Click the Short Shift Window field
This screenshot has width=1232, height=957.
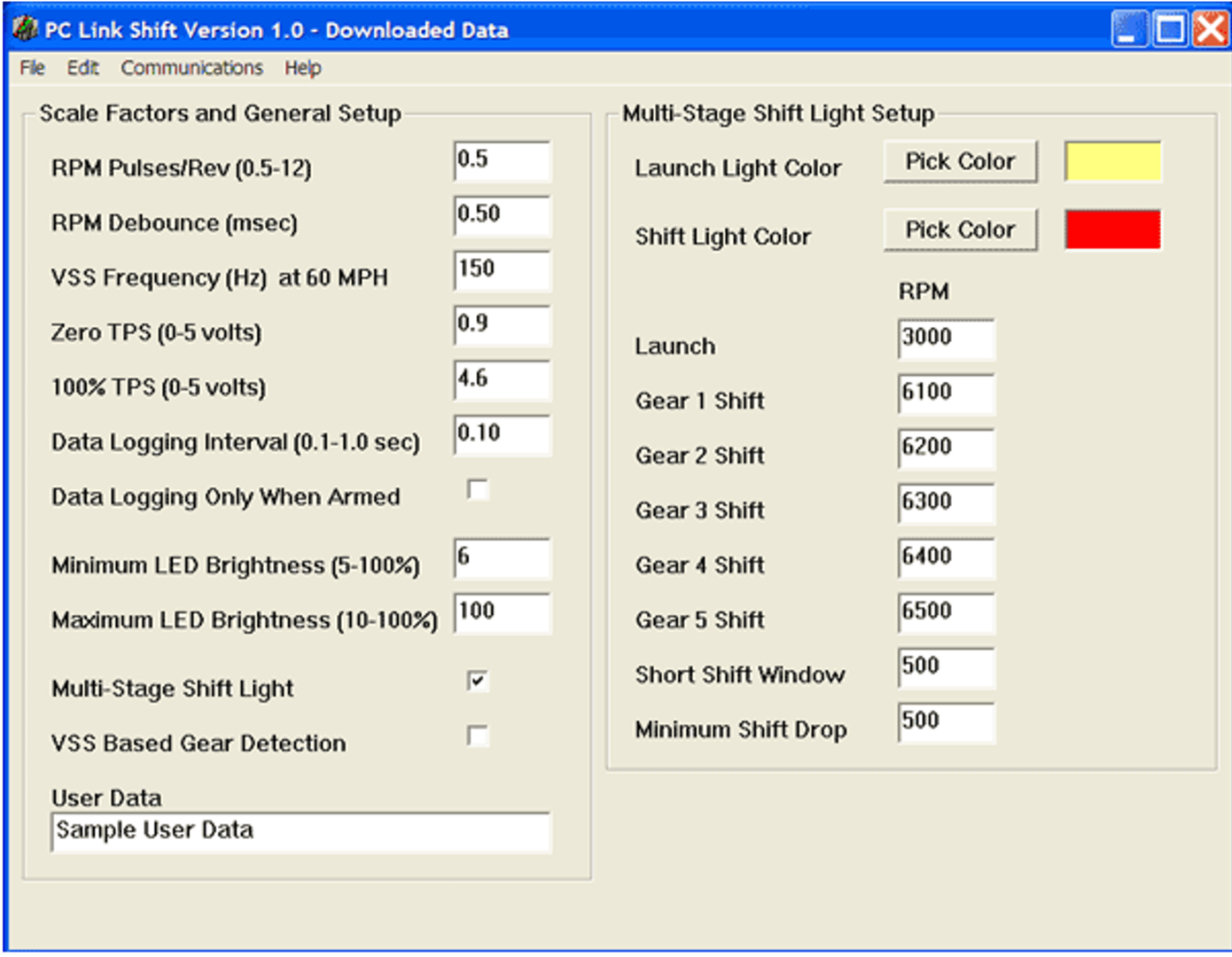click(x=946, y=669)
